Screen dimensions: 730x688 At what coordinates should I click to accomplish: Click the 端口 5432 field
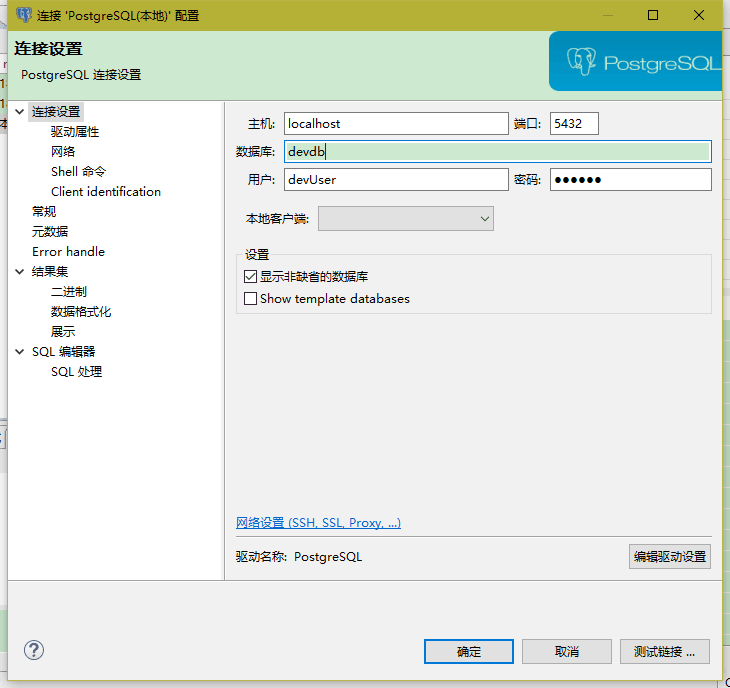574,123
